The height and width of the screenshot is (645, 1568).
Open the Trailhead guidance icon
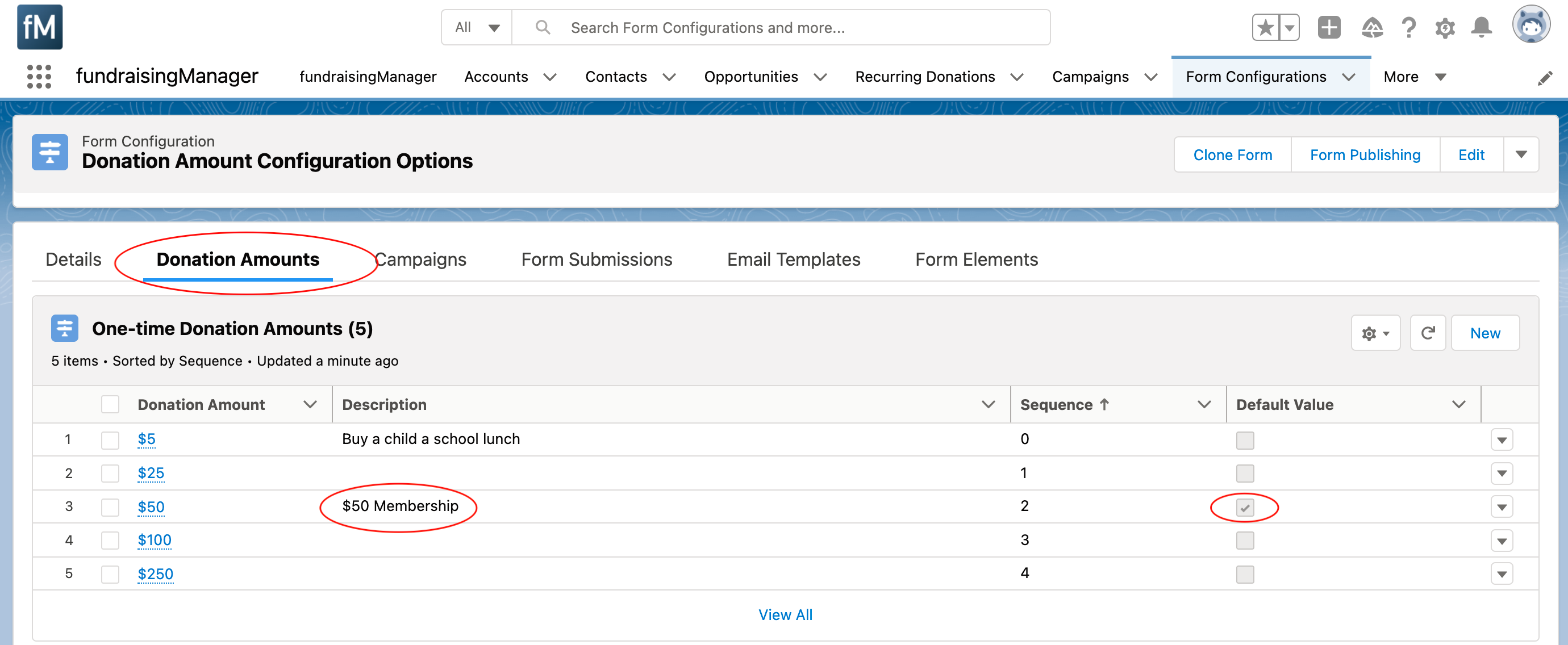click(1371, 27)
